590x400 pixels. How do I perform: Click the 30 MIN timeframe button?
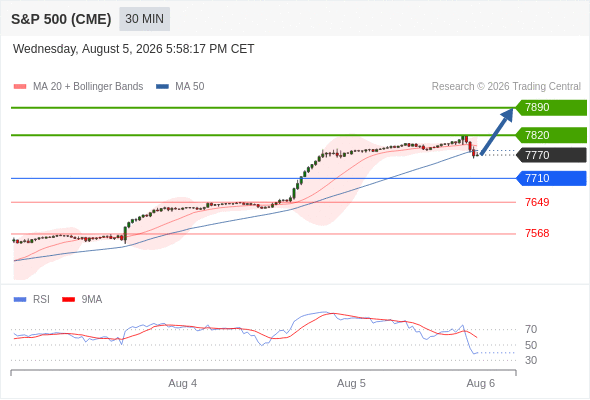click(144, 19)
